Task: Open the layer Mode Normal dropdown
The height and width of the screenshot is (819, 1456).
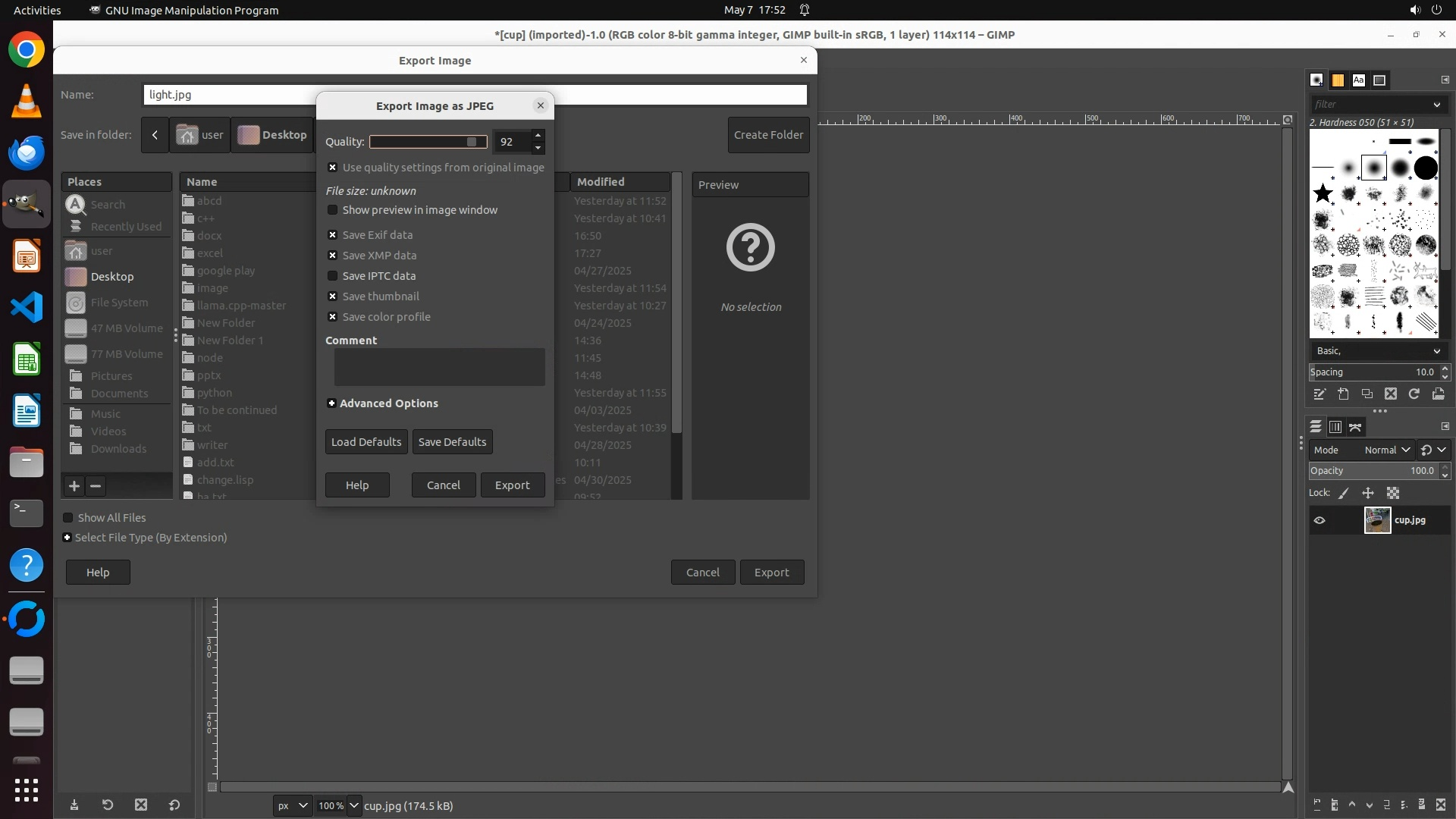Action: [x=1386, y=450]
